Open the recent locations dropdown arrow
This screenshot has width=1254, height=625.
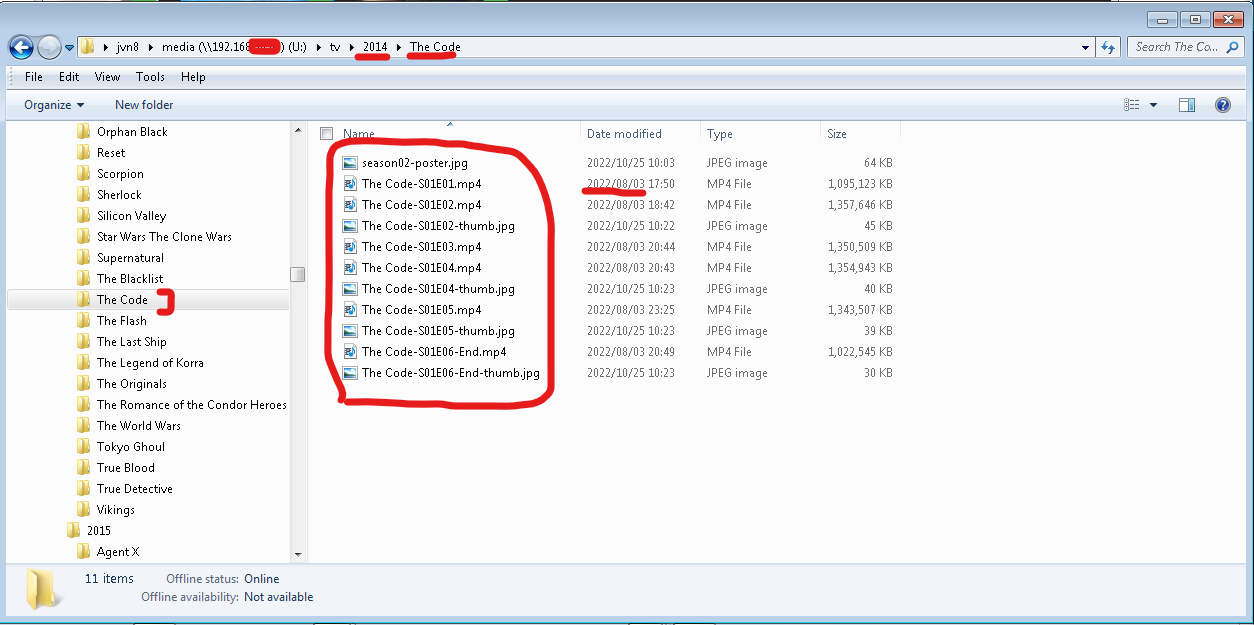69,47
